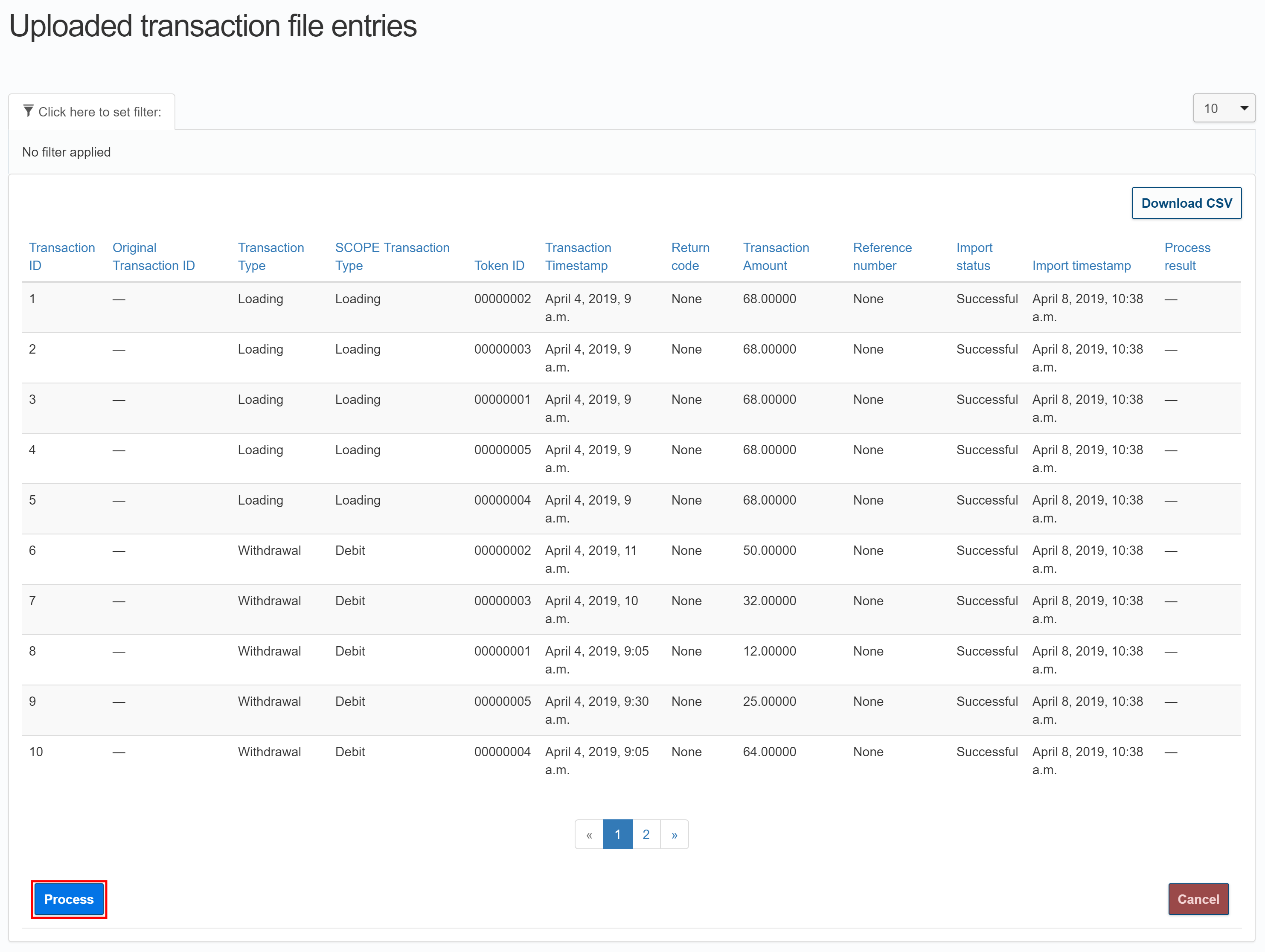This screenshot has height=952, width=1265.
Task: Click Loading transaction type in row 3
Action: (260, 399)
